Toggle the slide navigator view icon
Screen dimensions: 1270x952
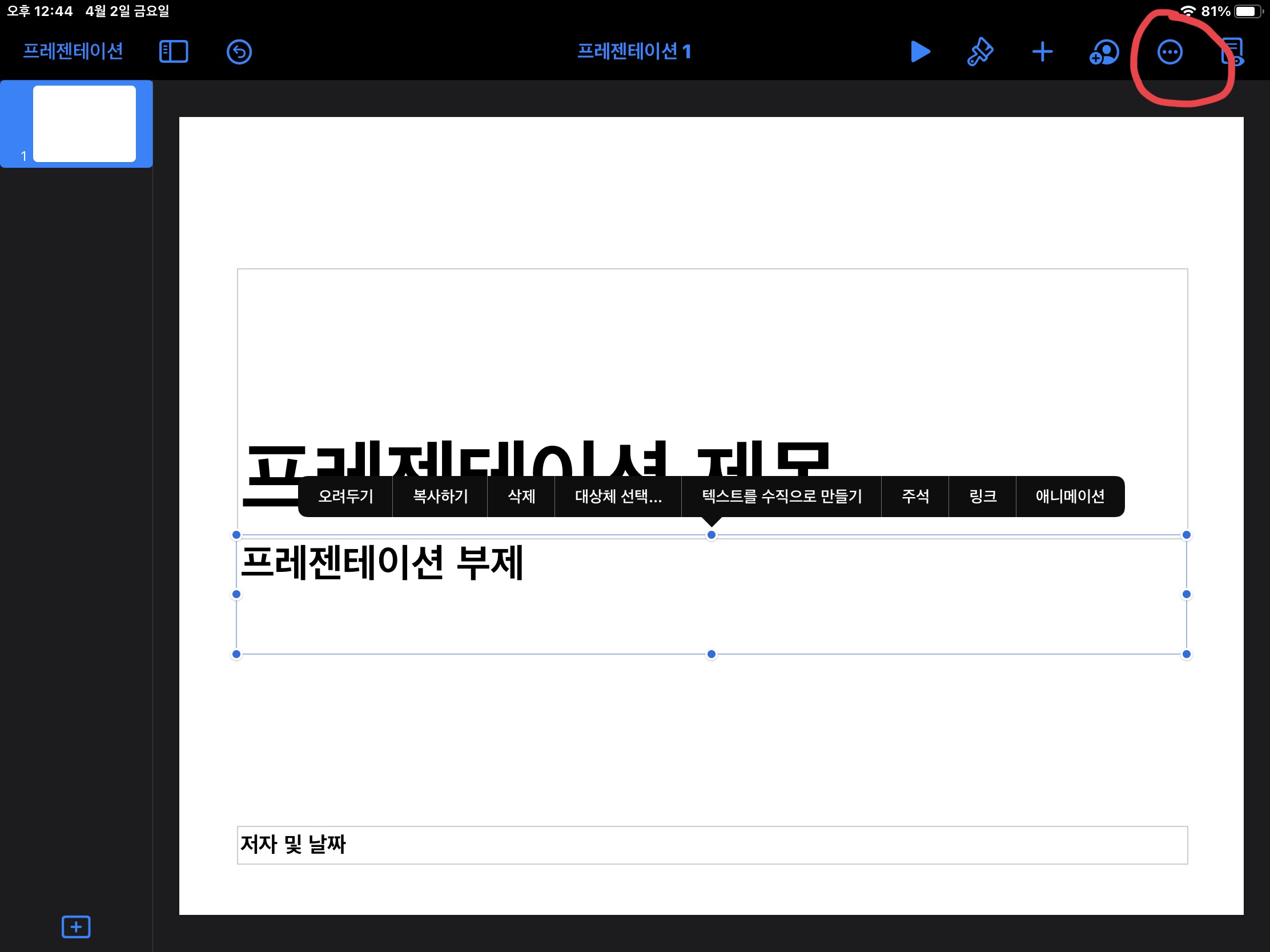click(174, 51)
